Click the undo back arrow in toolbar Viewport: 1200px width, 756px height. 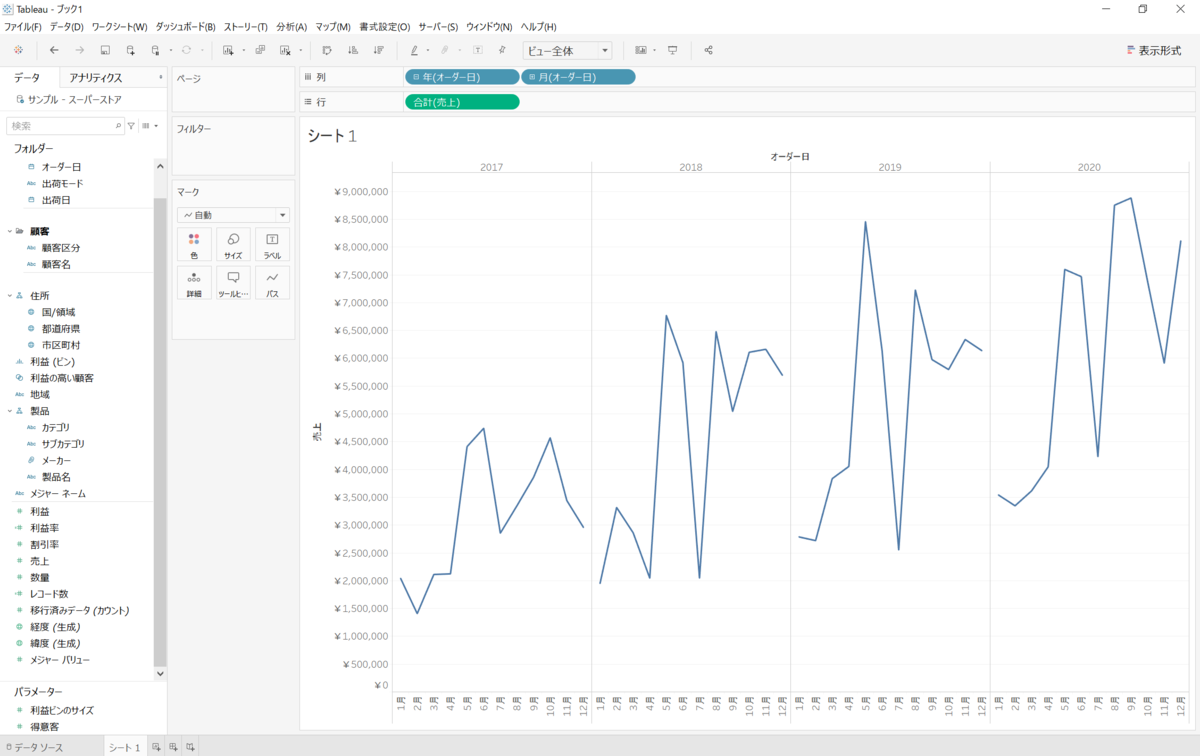click(x=54, y=50)
